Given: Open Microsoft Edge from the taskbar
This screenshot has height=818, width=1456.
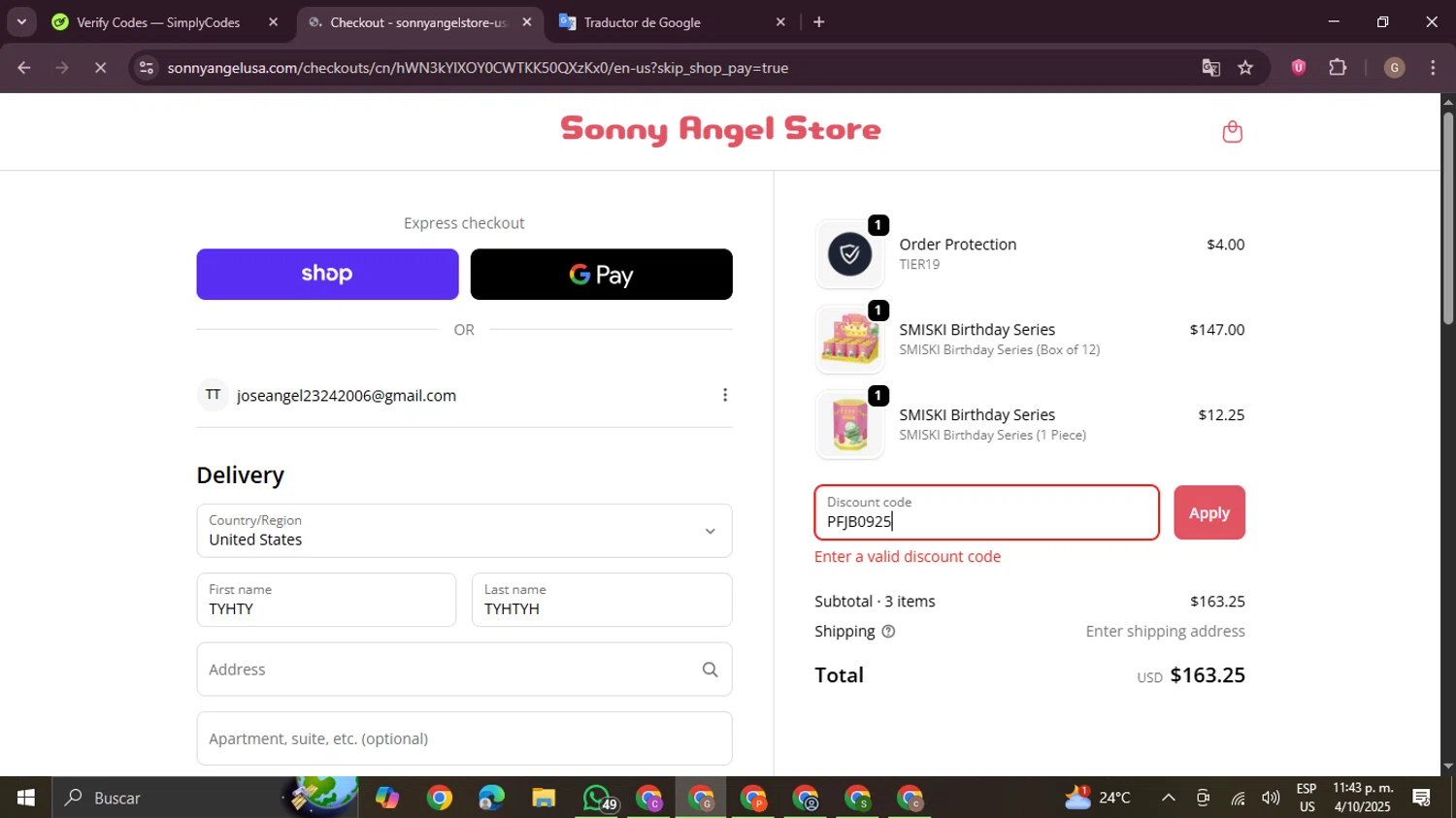Looking at the screenshot, I should (x=491, y=798).
